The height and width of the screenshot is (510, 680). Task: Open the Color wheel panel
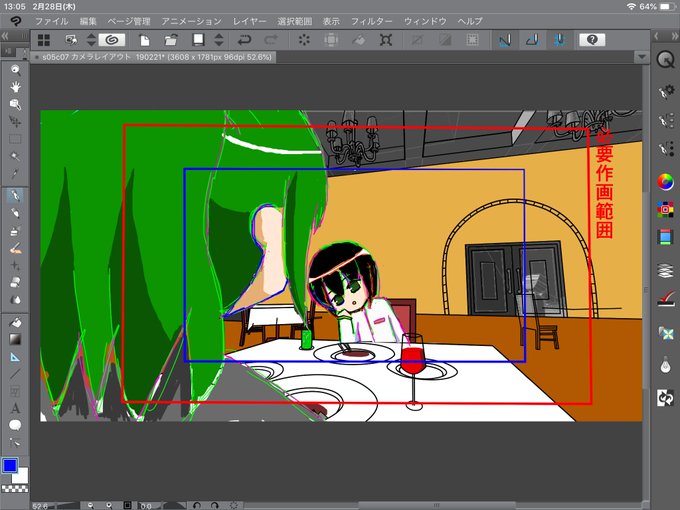[665, 182]
